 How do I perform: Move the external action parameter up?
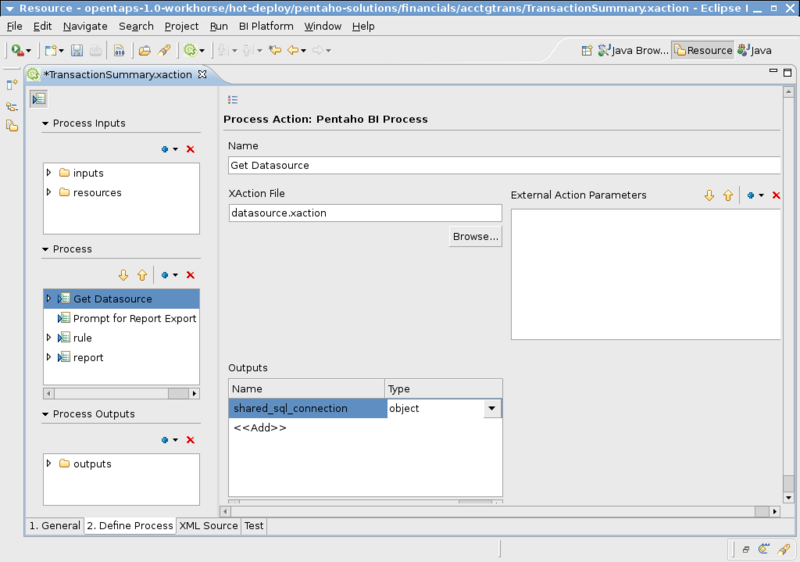tap(728, 195)
